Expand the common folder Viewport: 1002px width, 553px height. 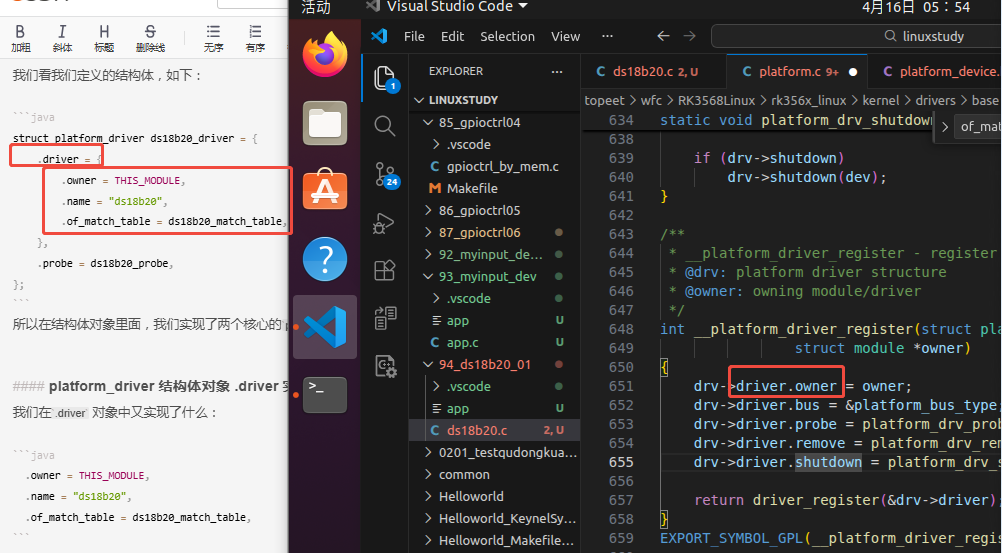(x=495, y=474)
